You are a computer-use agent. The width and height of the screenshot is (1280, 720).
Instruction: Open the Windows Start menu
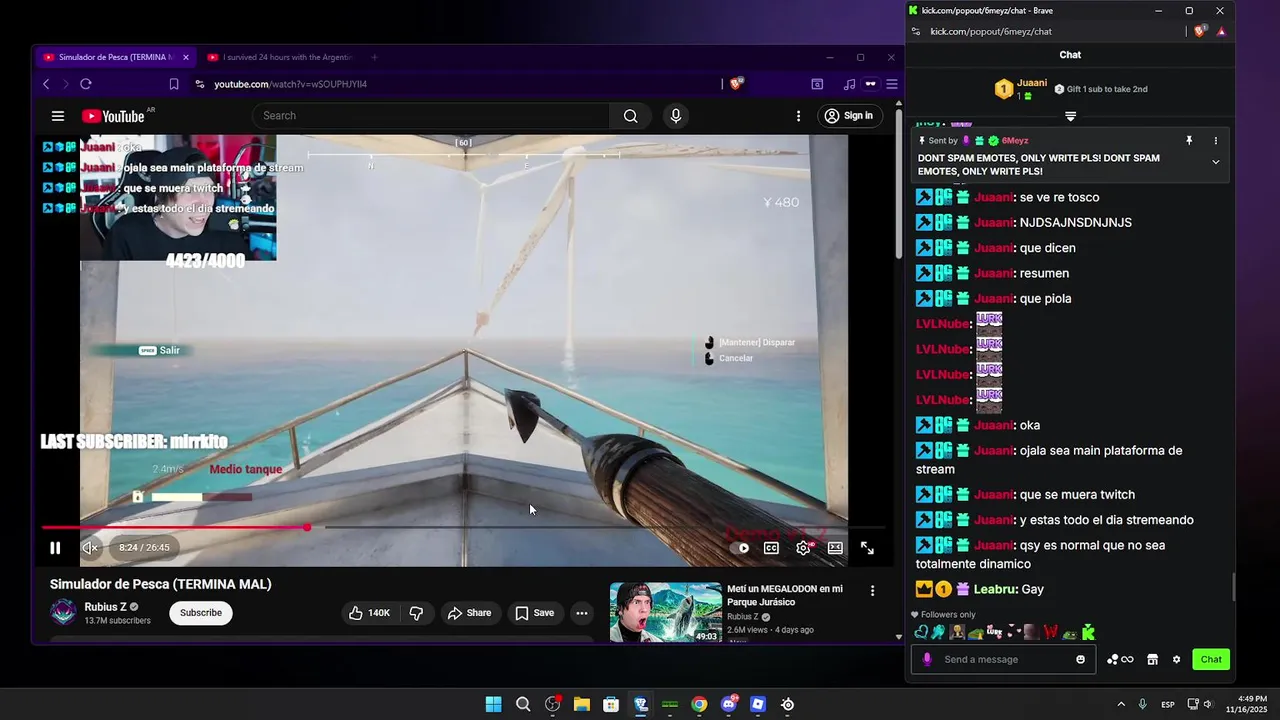tap(493, 704)
